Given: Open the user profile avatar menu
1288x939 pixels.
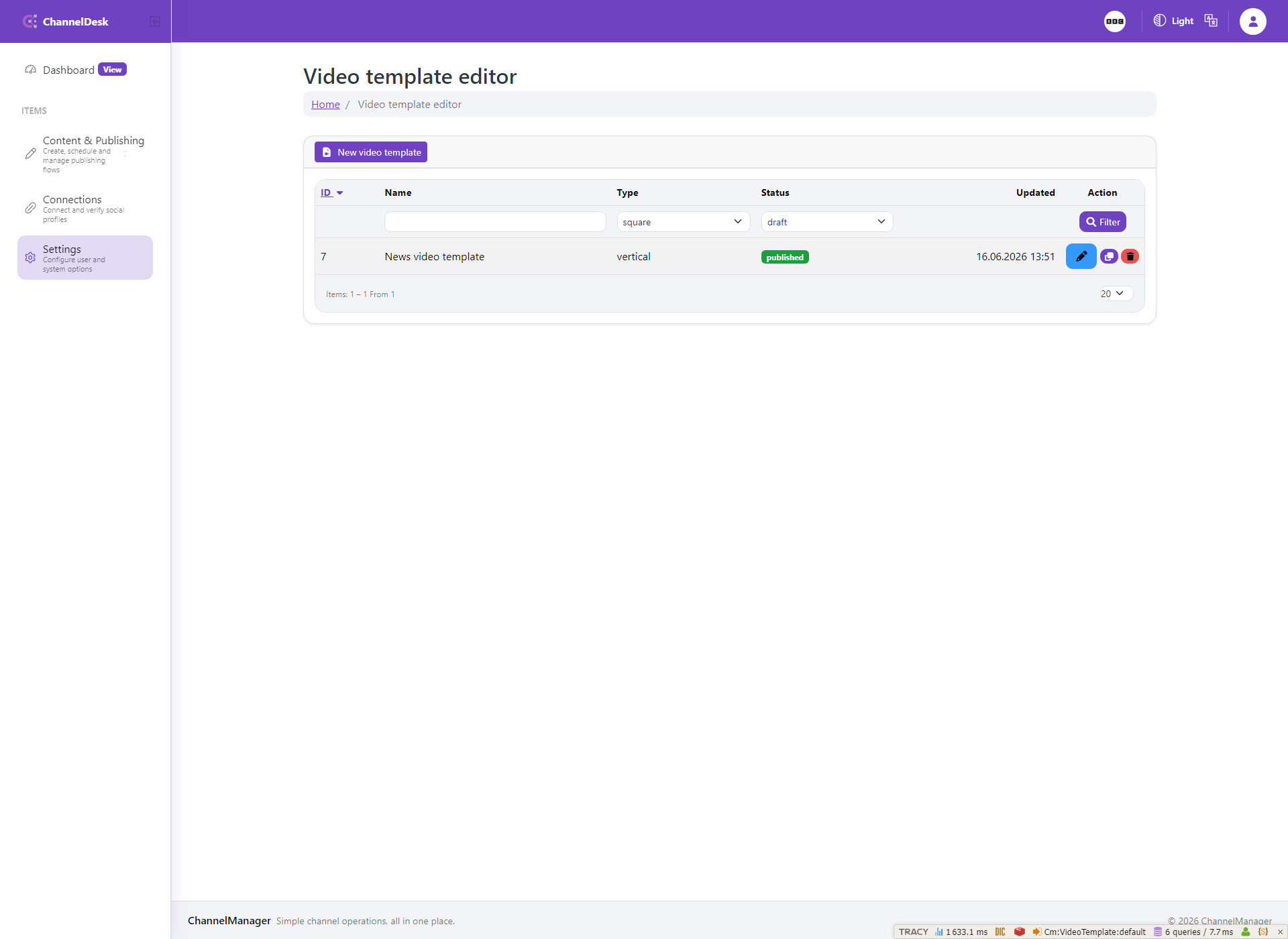Looking at the screenshot, I should coord(1252,21).
